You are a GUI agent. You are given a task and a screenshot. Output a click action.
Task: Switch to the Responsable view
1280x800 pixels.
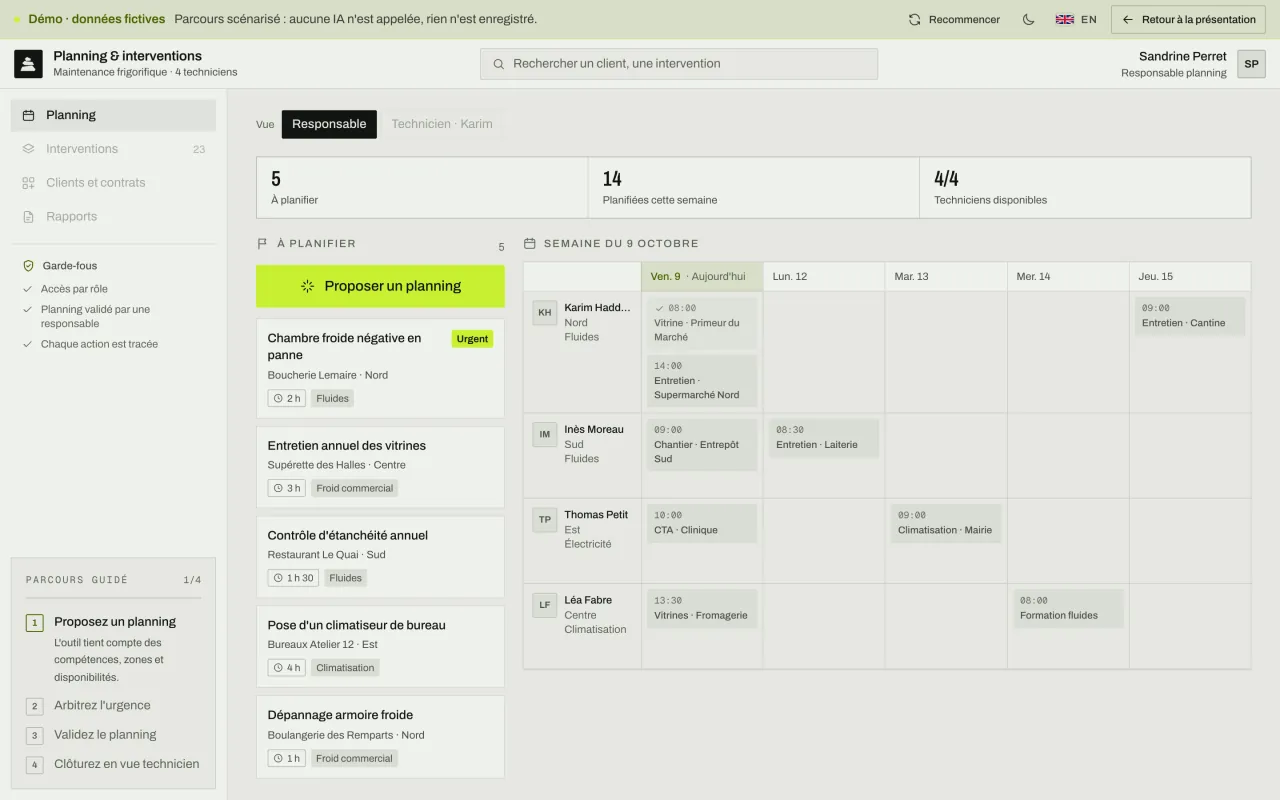[x=329, y=124]
